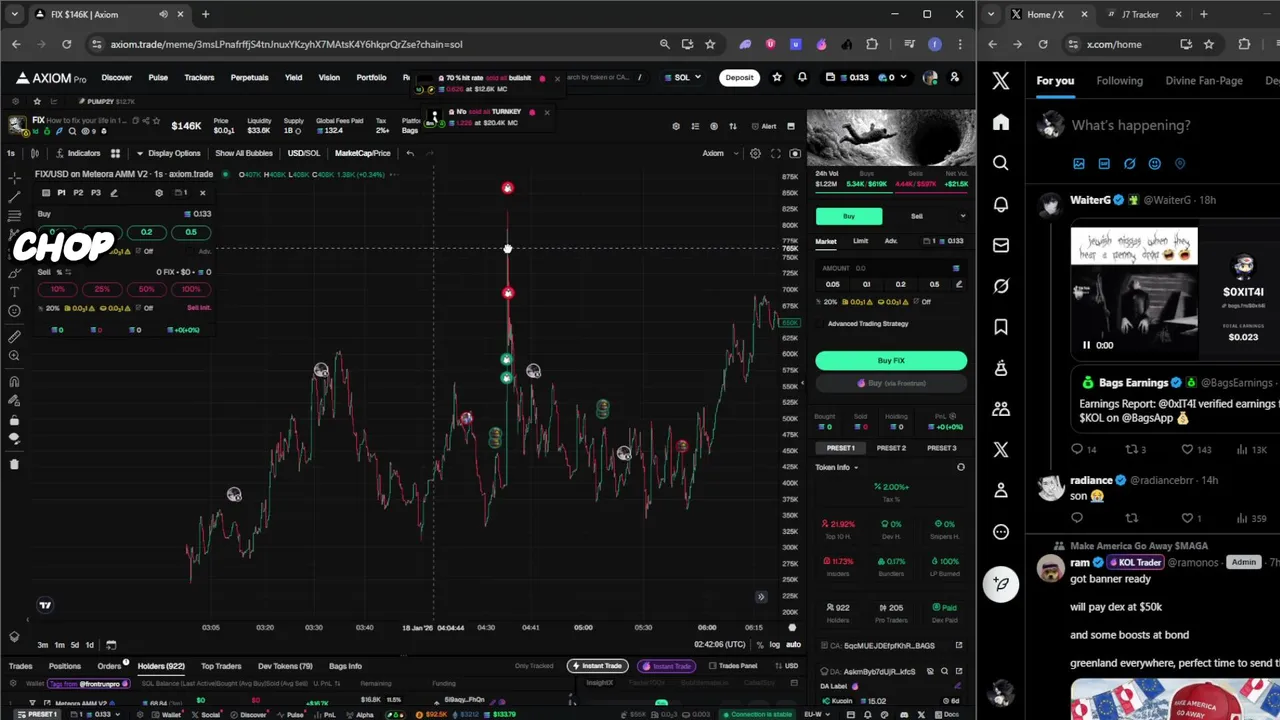
Task: Toggle MarketCap/Price chart mode
Action: (362, 153)
